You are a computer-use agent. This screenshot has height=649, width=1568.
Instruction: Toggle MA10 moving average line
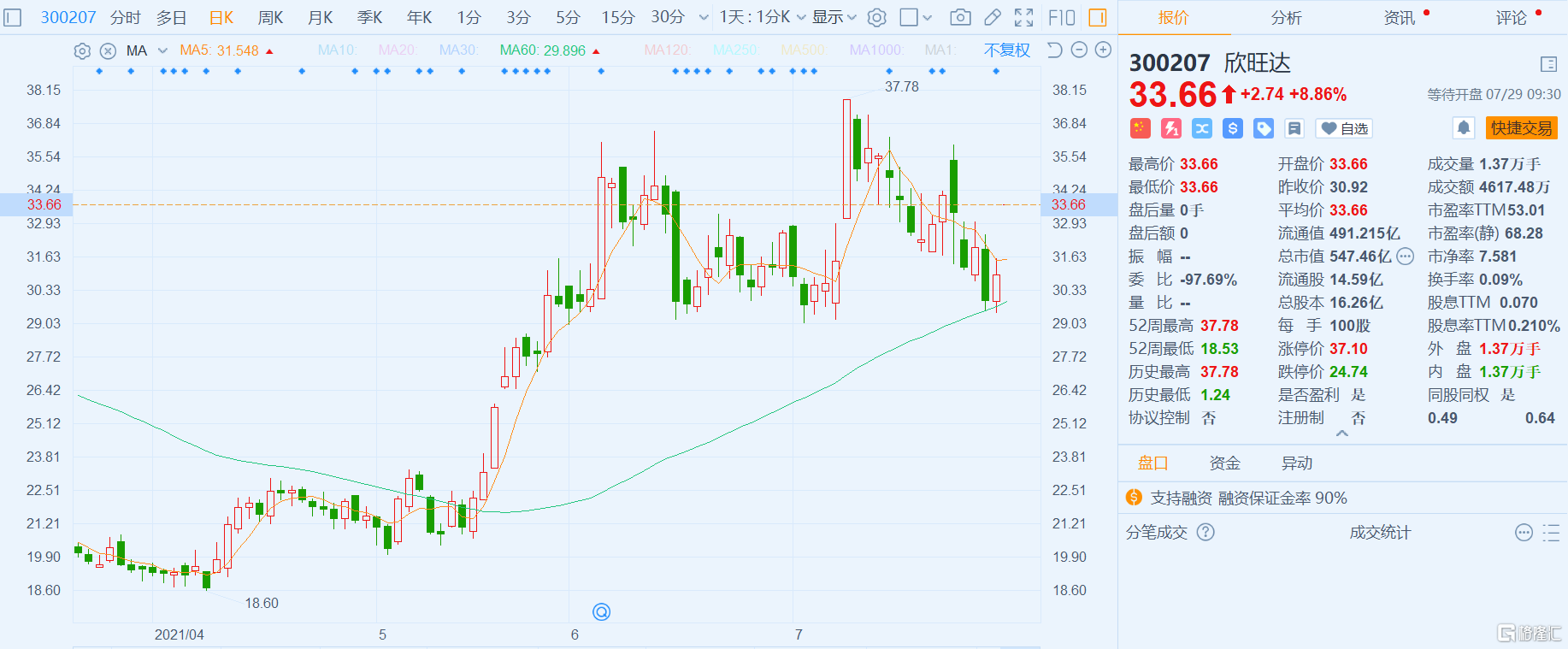338,50
